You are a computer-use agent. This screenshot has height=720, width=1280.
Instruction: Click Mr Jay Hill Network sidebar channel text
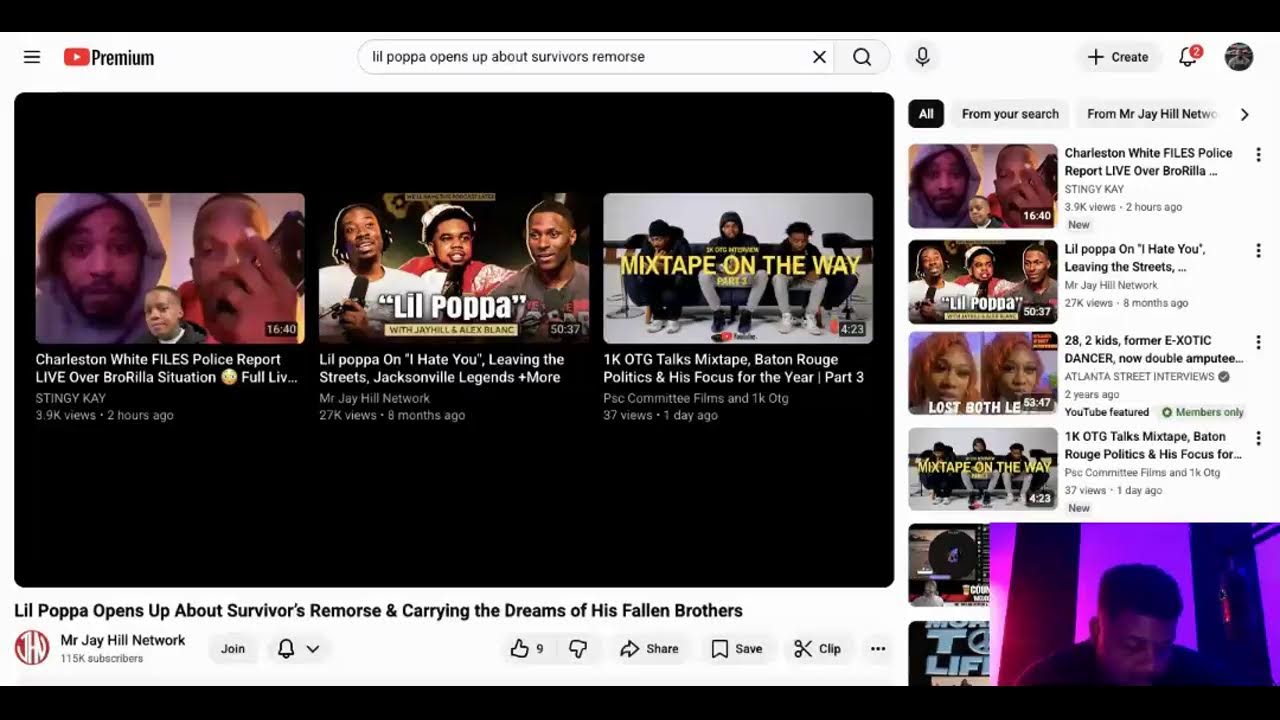pyautogui.click(x=1111, y=285)
